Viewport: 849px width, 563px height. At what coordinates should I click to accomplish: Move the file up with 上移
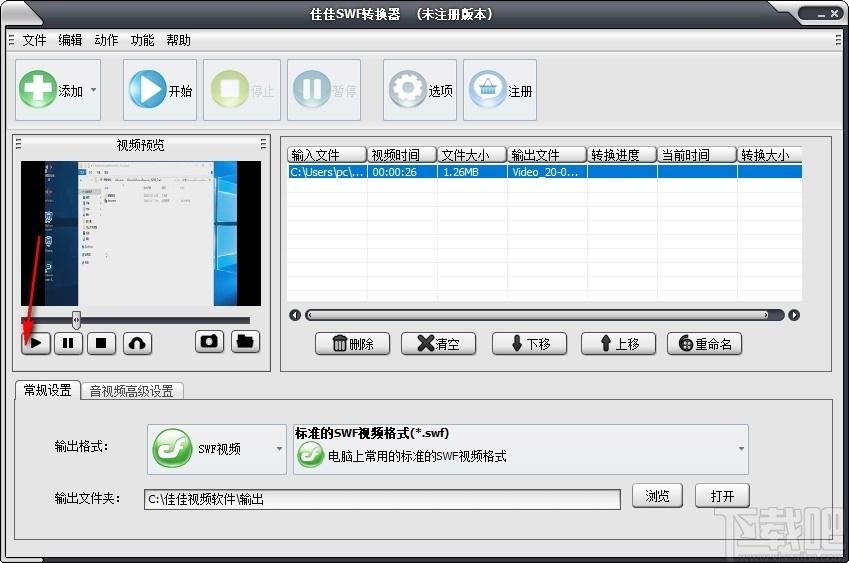[x=618, y=344]
